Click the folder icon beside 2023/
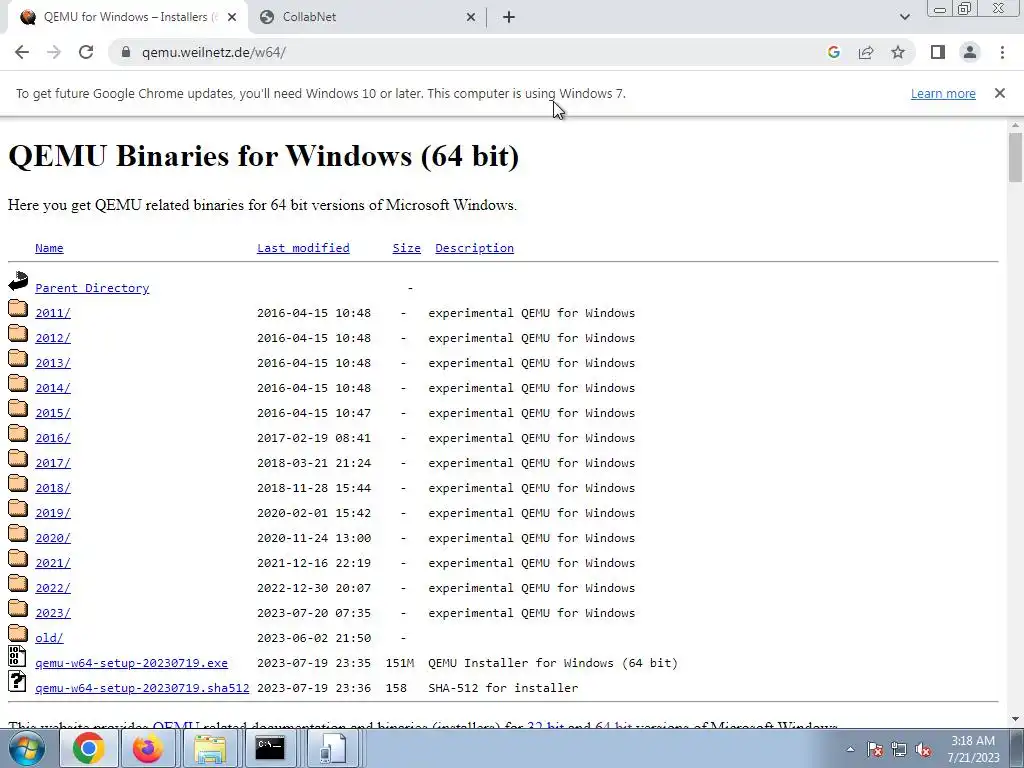The width and height of the screenshot is (1024, 768). point(18,608)
